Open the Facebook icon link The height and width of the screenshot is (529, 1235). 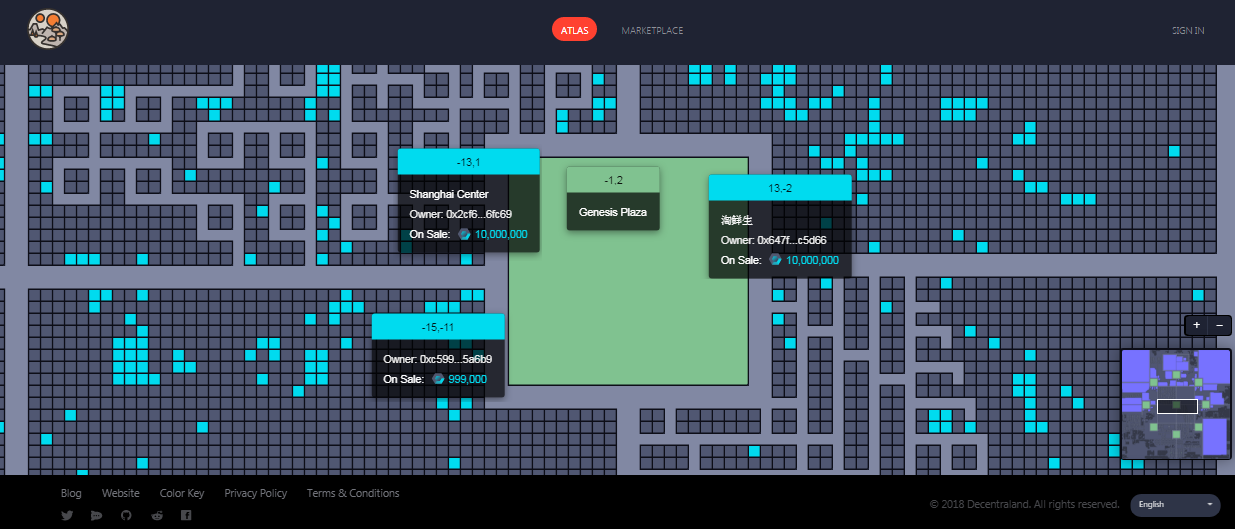click(x=186, y=515)
